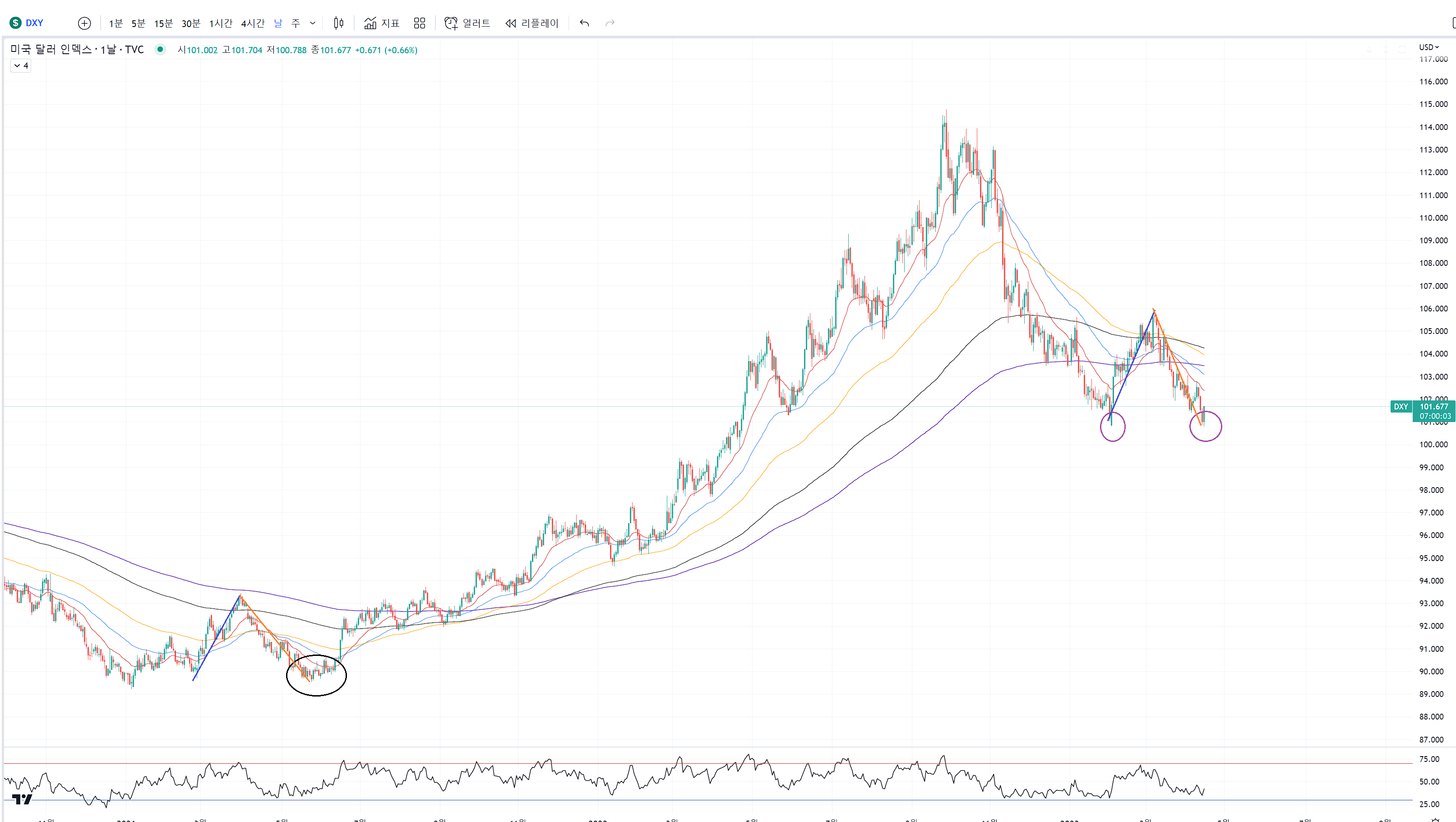
Task: Expand the more timeframes dropdown chevron
Action: coord(313,23)
